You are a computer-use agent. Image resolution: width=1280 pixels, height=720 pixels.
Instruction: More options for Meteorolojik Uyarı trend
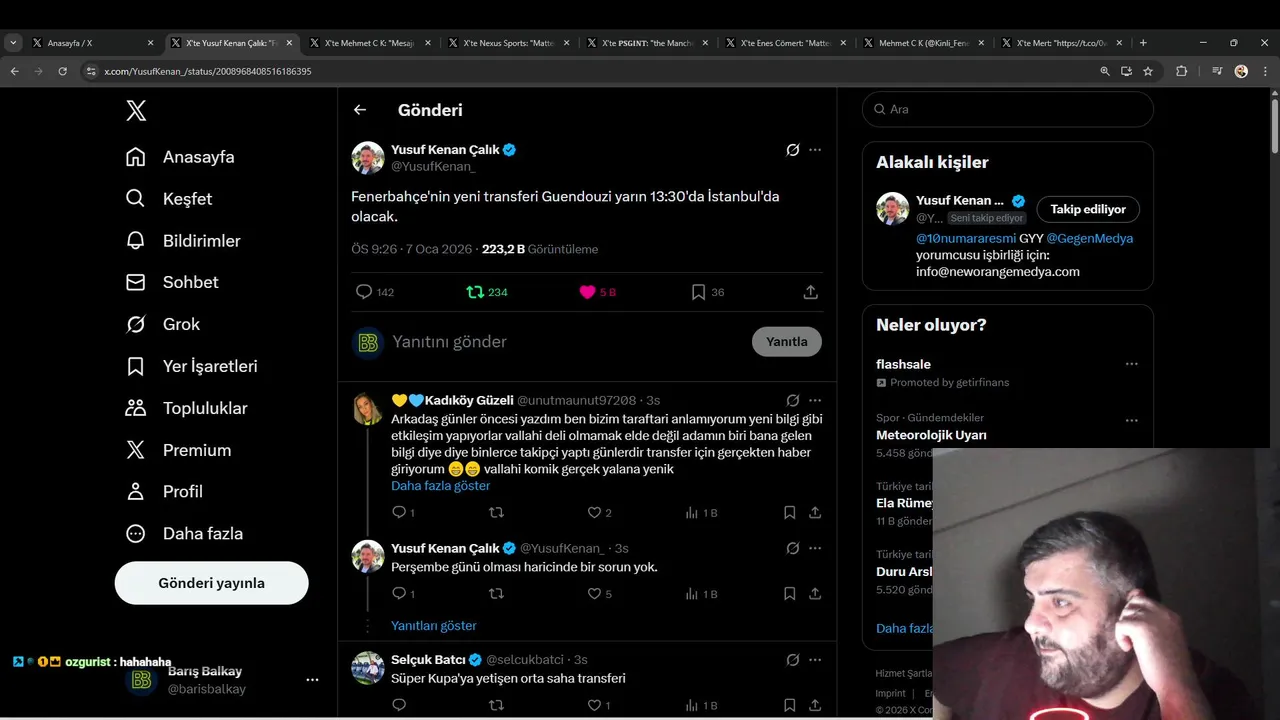1132,421
